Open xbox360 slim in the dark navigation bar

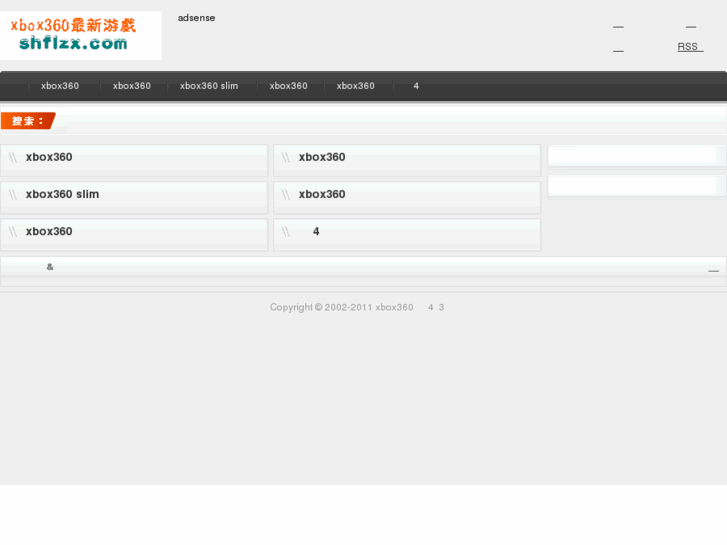pyautogui.click(x=209, y=86)
